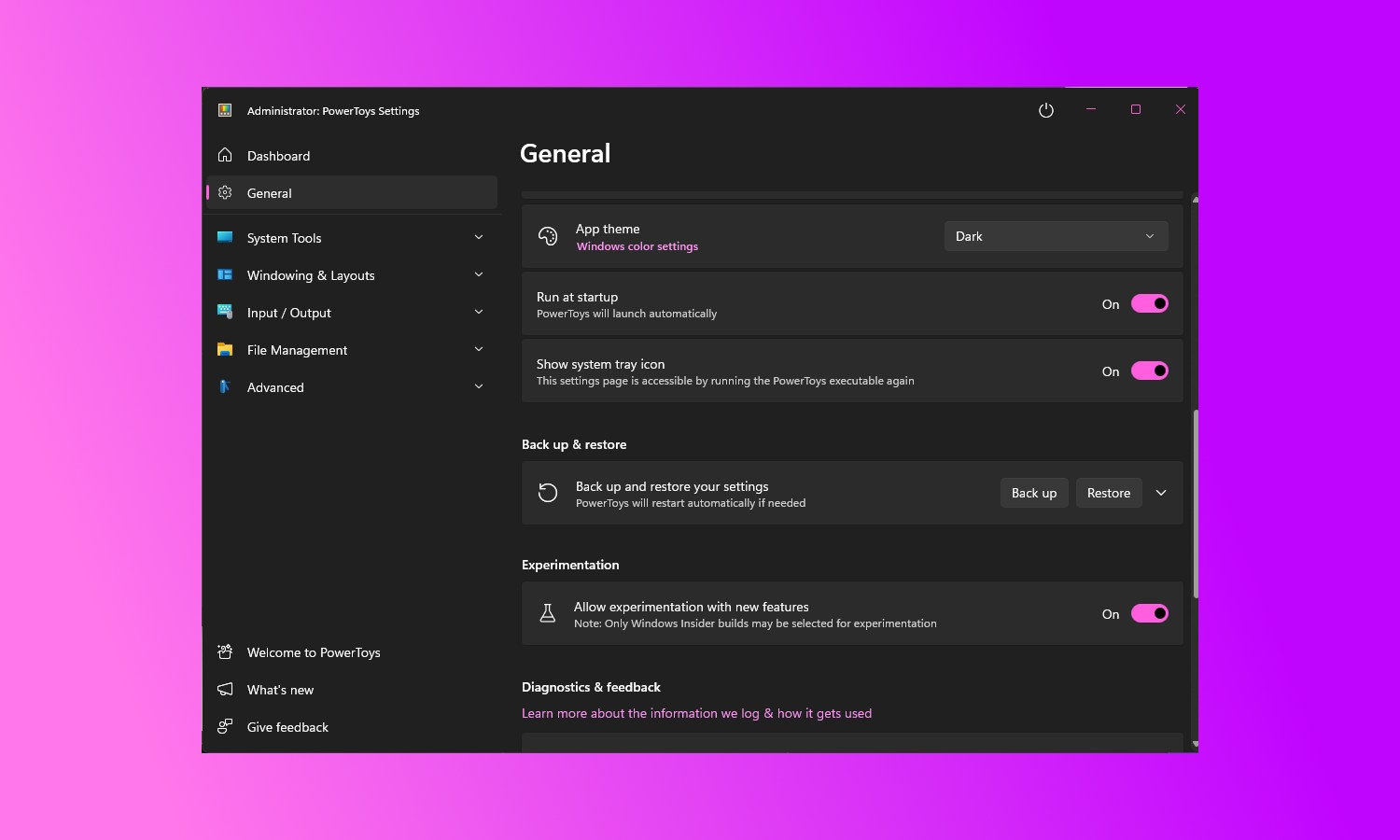Click the Windowing & Layouts icon

225,274
